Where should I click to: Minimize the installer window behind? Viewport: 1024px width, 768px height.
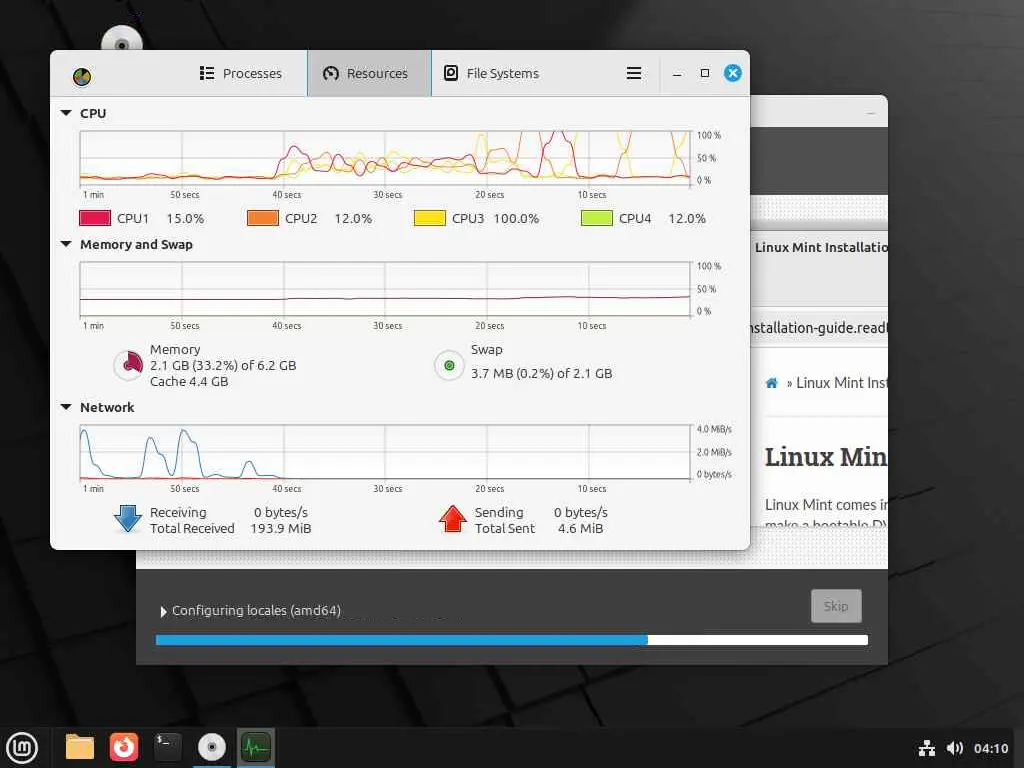[871, 113]
